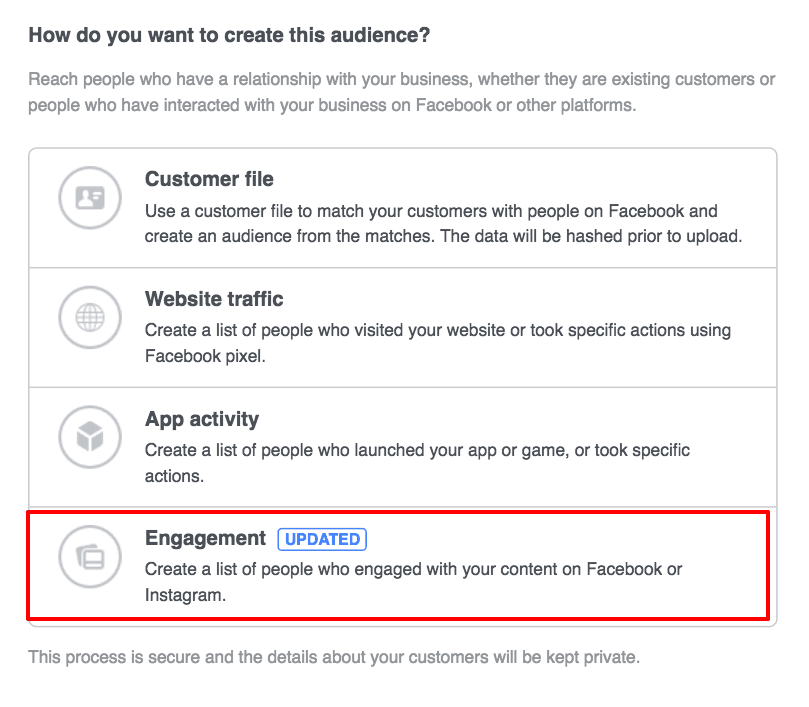
Task: Select the Customer file heading
Action: (x=209, y=179)
